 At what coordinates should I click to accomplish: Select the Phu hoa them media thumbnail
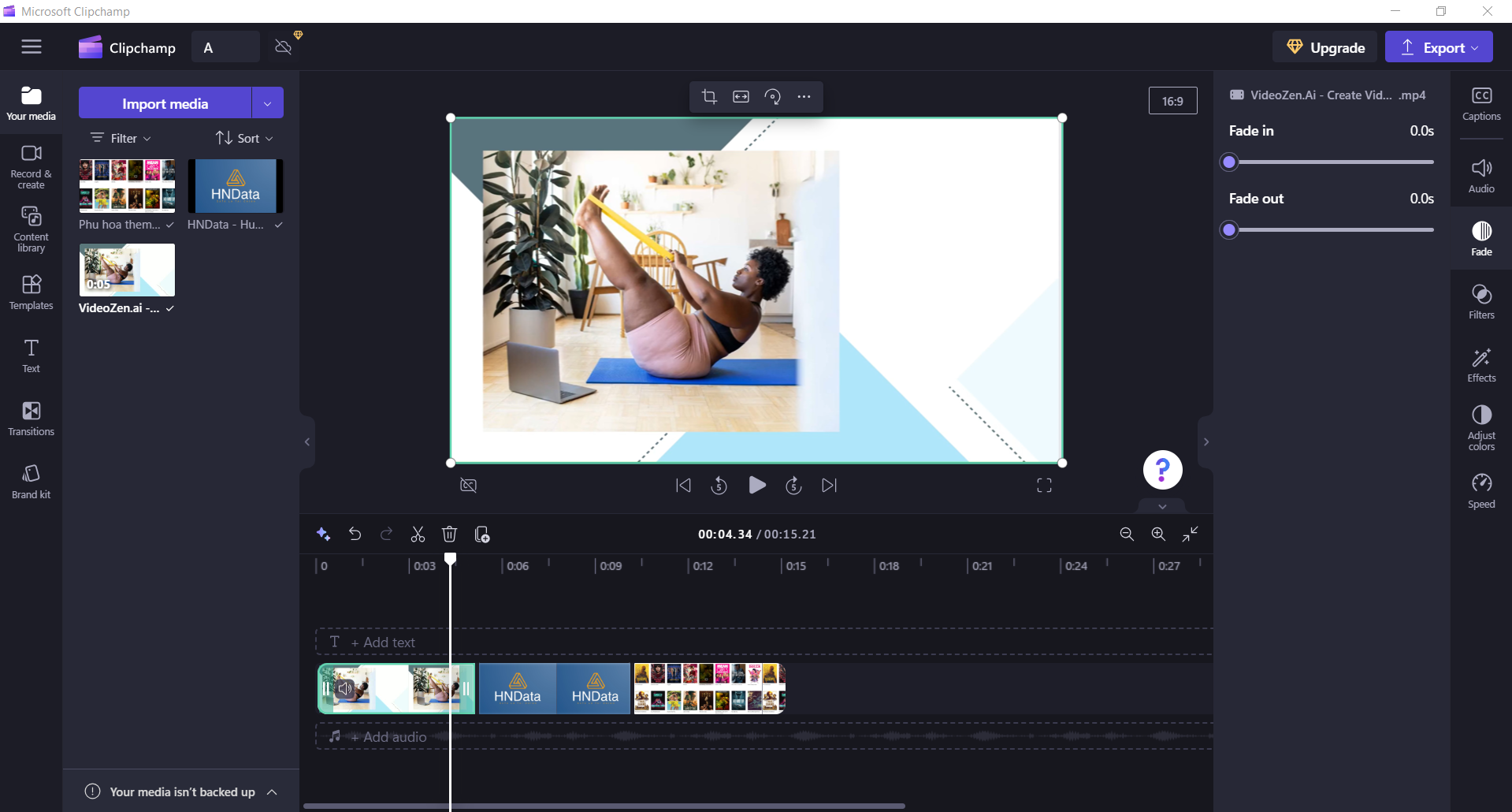pos(127,186)
